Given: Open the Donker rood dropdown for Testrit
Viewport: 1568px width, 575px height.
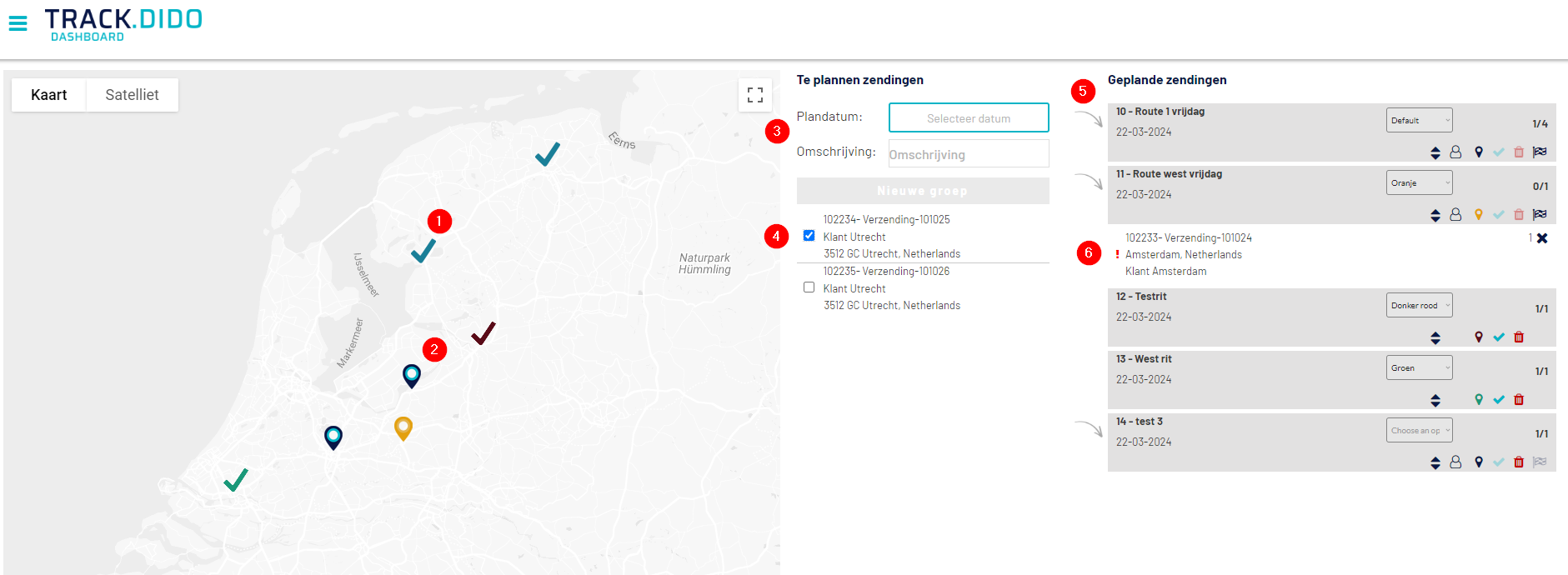Looking at the screenshot, I should [x=1419, y=305].
